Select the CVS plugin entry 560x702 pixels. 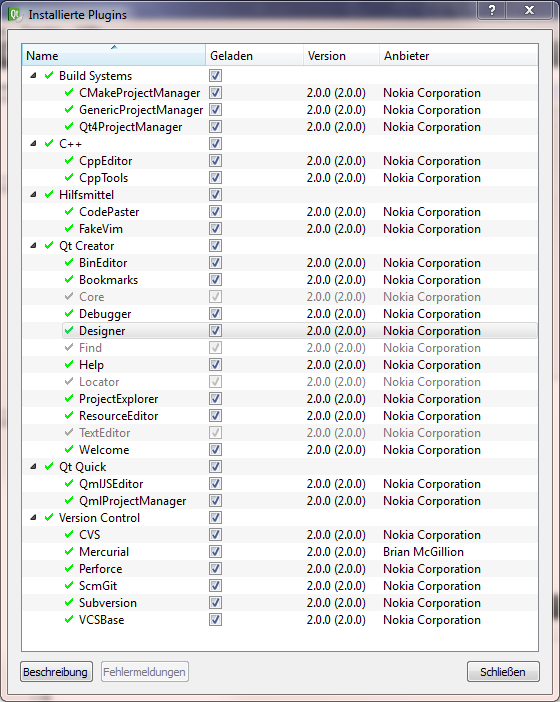point(280,535)
